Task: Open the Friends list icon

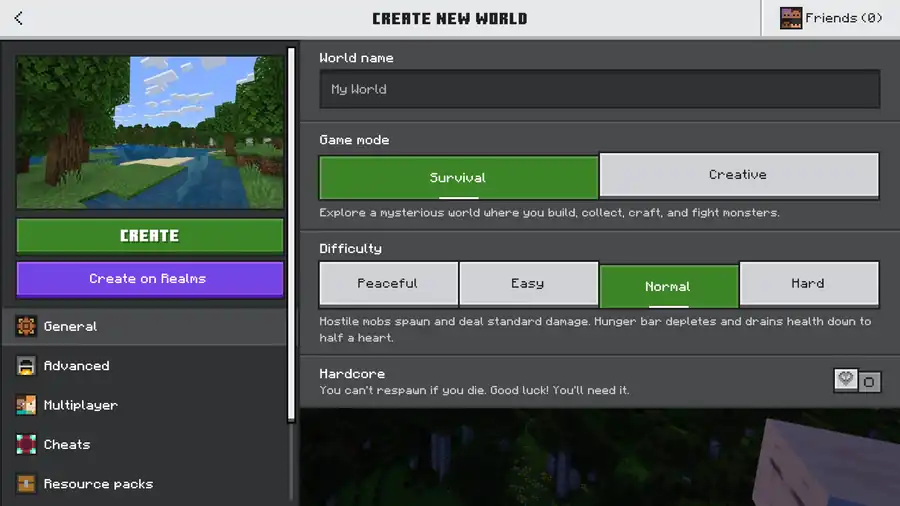Action: (791, 18)
